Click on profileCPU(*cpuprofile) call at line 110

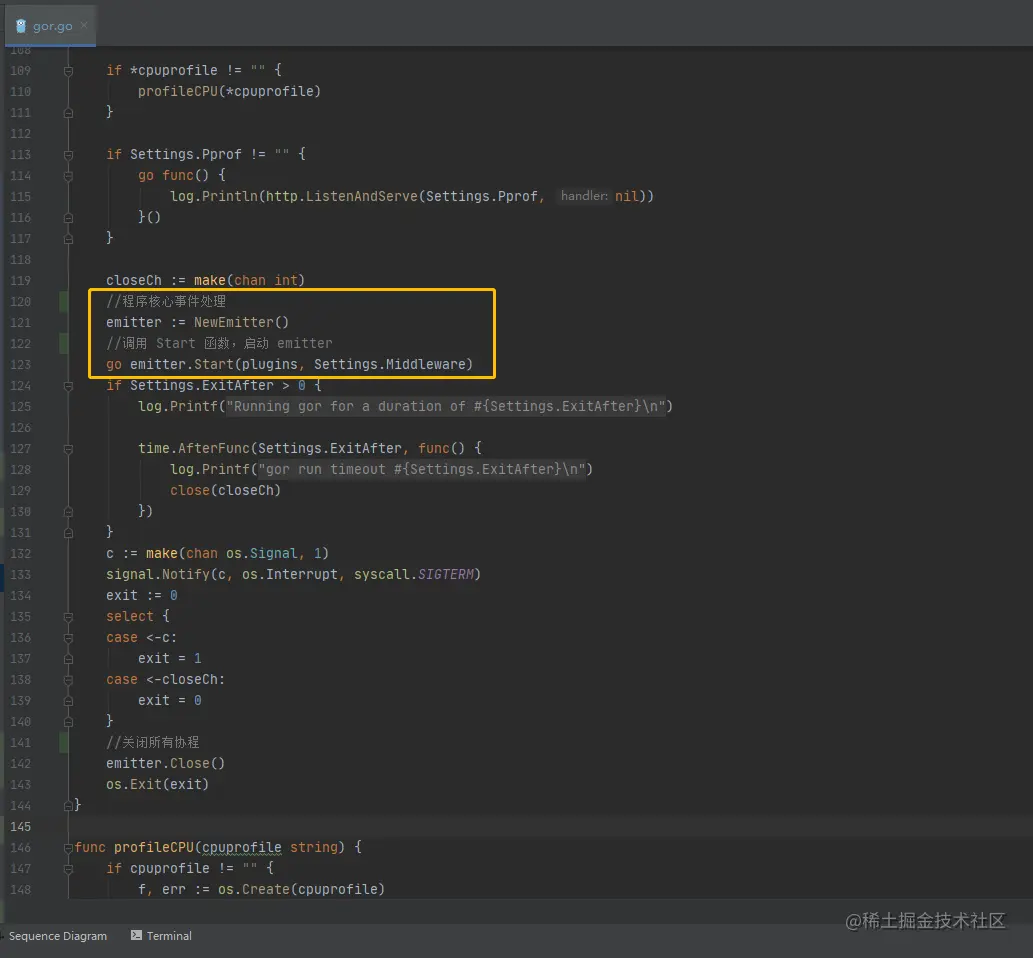coord(229,92)
